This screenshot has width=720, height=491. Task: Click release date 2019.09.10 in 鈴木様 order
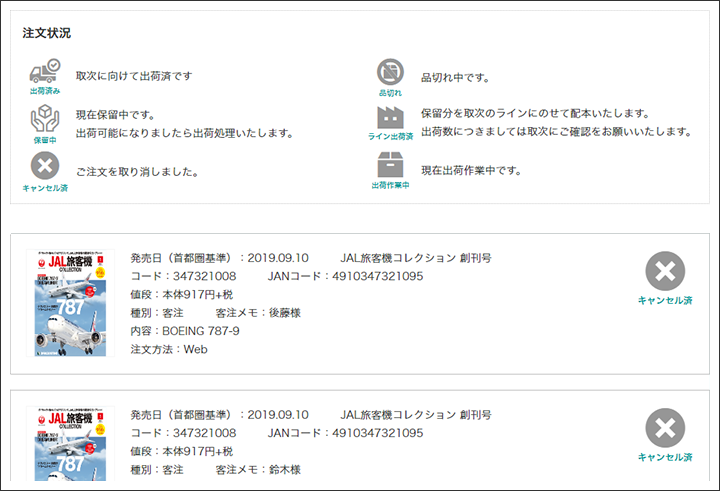278,415
